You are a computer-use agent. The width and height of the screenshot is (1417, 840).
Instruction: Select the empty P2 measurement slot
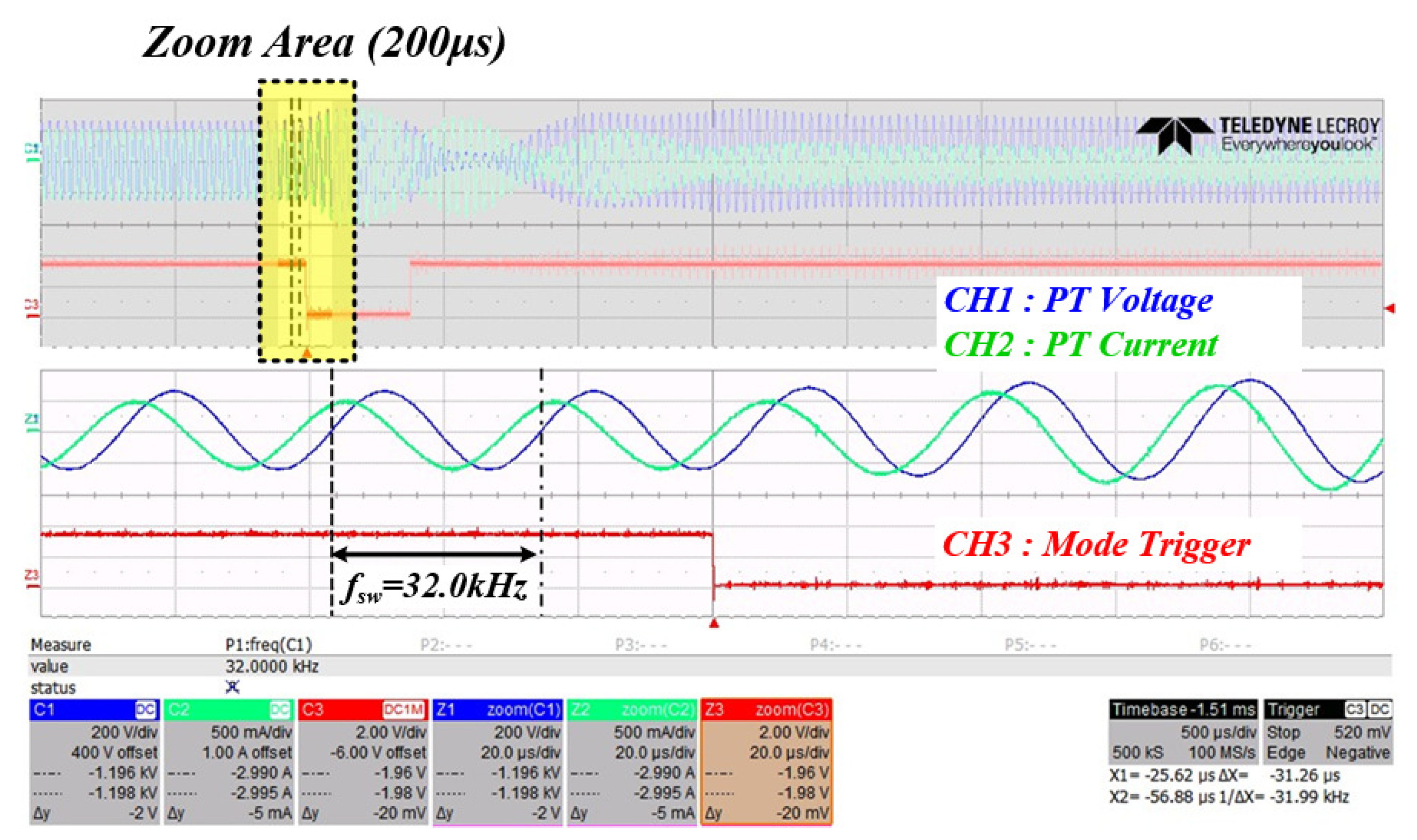tap(446, 645)
